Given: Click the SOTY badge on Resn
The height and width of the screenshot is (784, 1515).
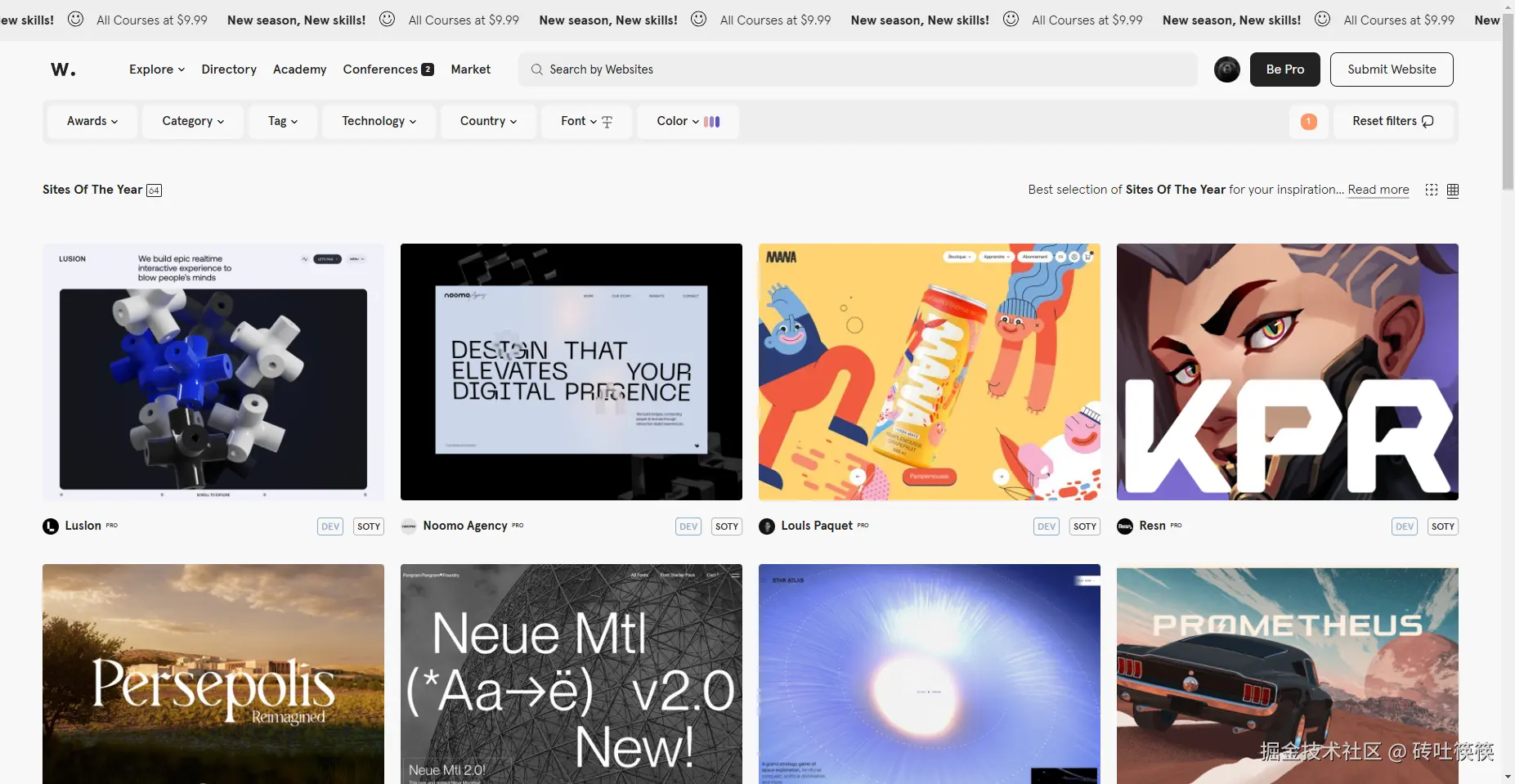Looking at the screenshot, I should pyautogui.click(x=1443, y=526).
